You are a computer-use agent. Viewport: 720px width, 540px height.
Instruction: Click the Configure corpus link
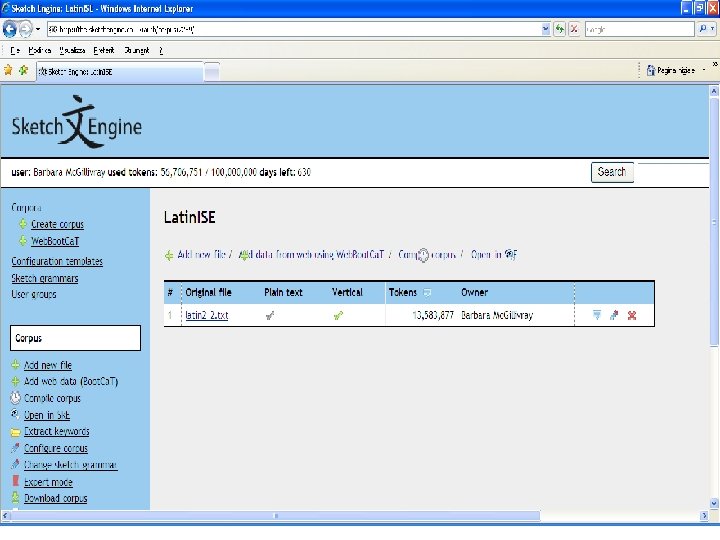56,448
